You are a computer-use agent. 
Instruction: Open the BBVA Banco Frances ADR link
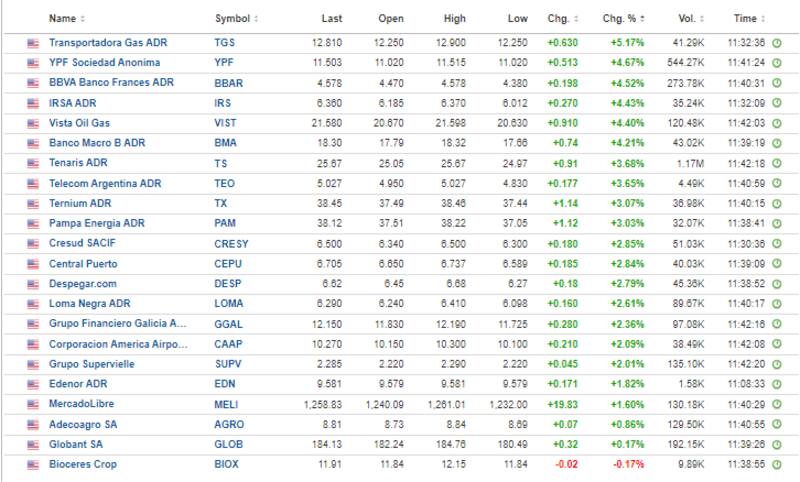[111, 83]
